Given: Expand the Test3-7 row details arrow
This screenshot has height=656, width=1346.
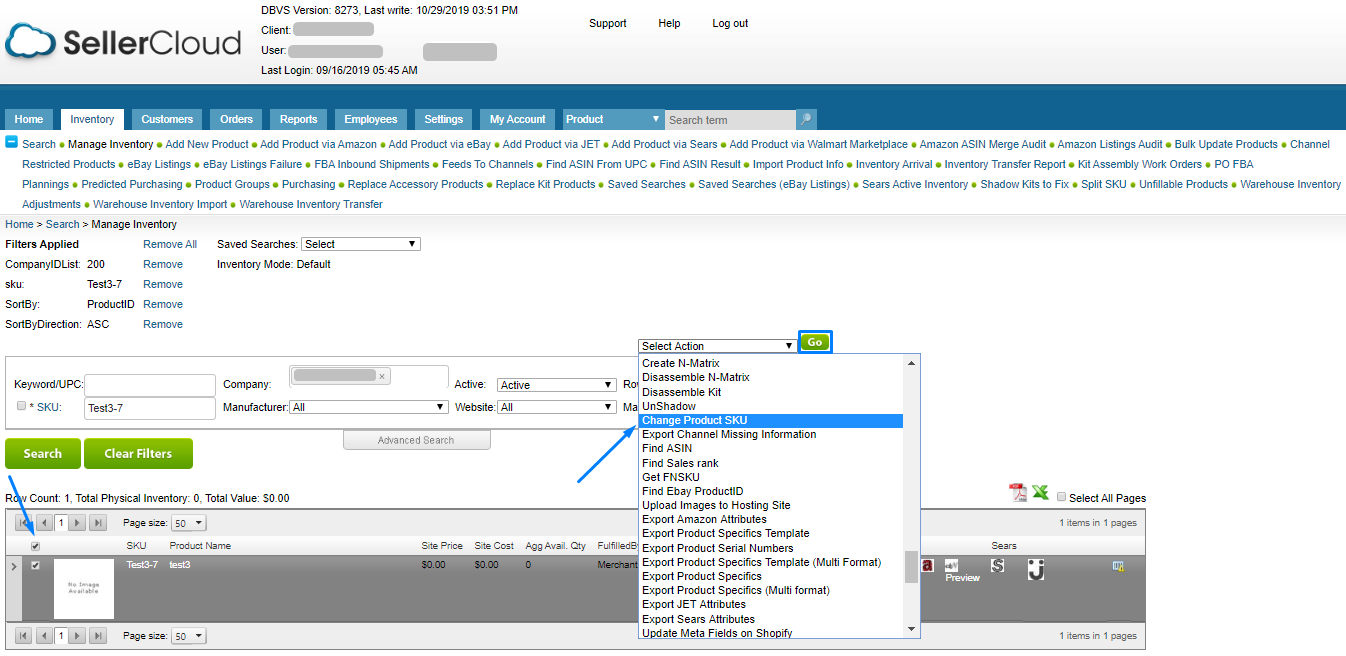Looking at the screenshot, I should point(14,567).
